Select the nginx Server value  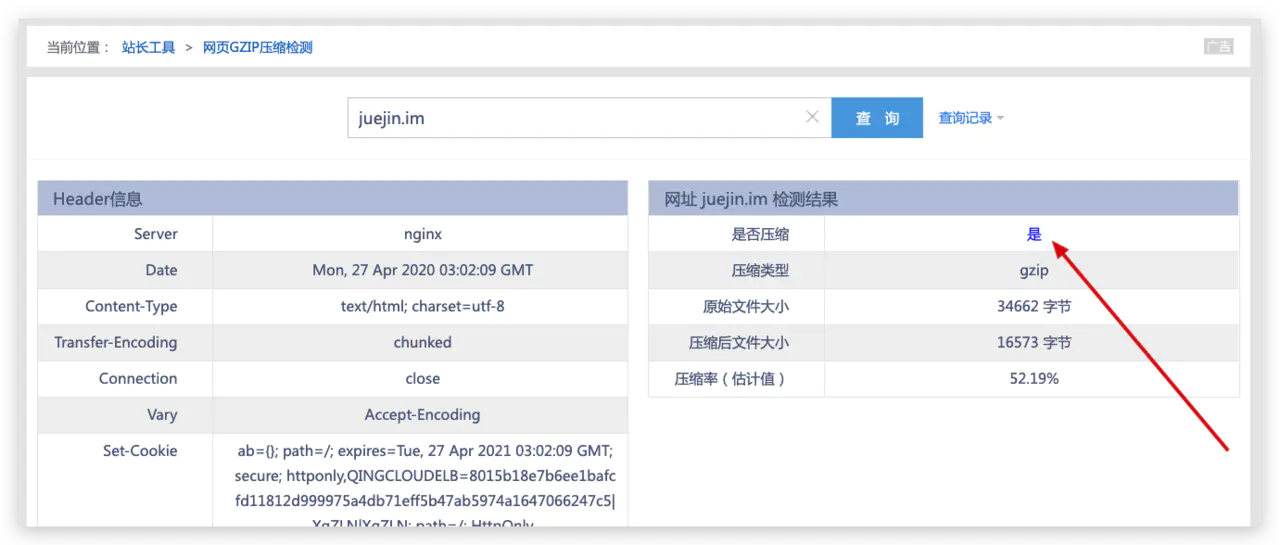[x=423, y=234]
